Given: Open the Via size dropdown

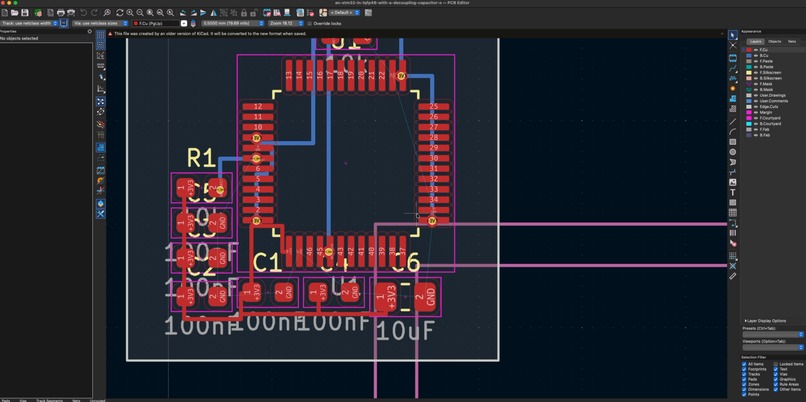Looking at the screenshot, I should coord(100,23).
